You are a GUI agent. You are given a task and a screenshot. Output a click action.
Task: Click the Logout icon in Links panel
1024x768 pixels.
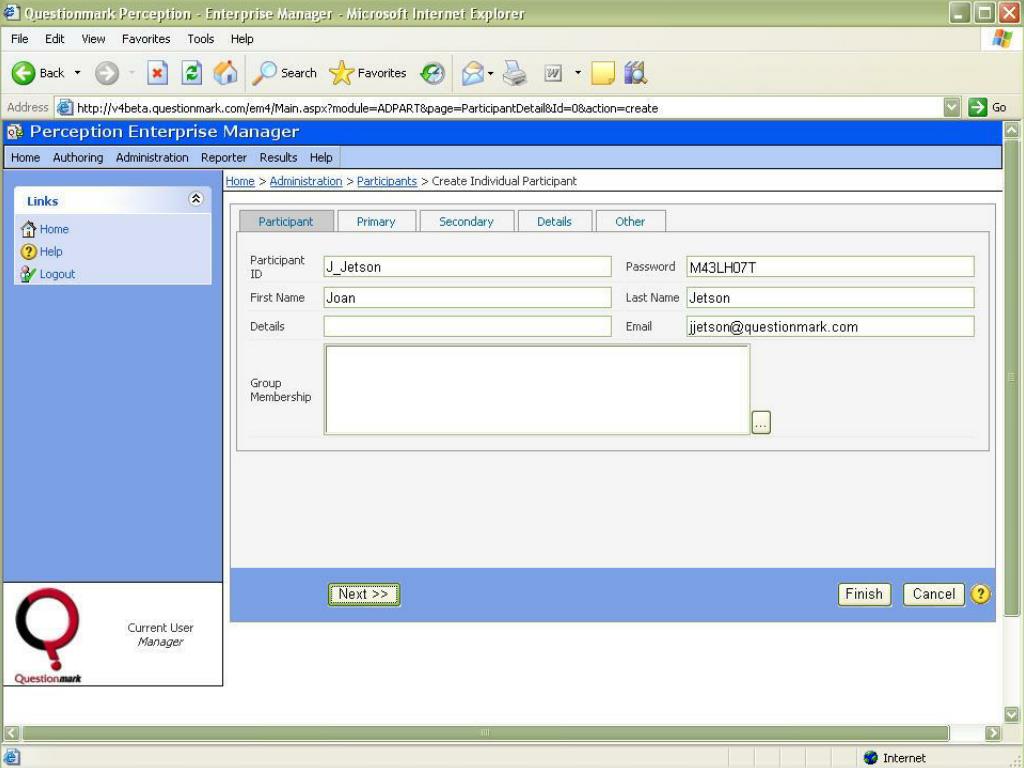point(28,274)
